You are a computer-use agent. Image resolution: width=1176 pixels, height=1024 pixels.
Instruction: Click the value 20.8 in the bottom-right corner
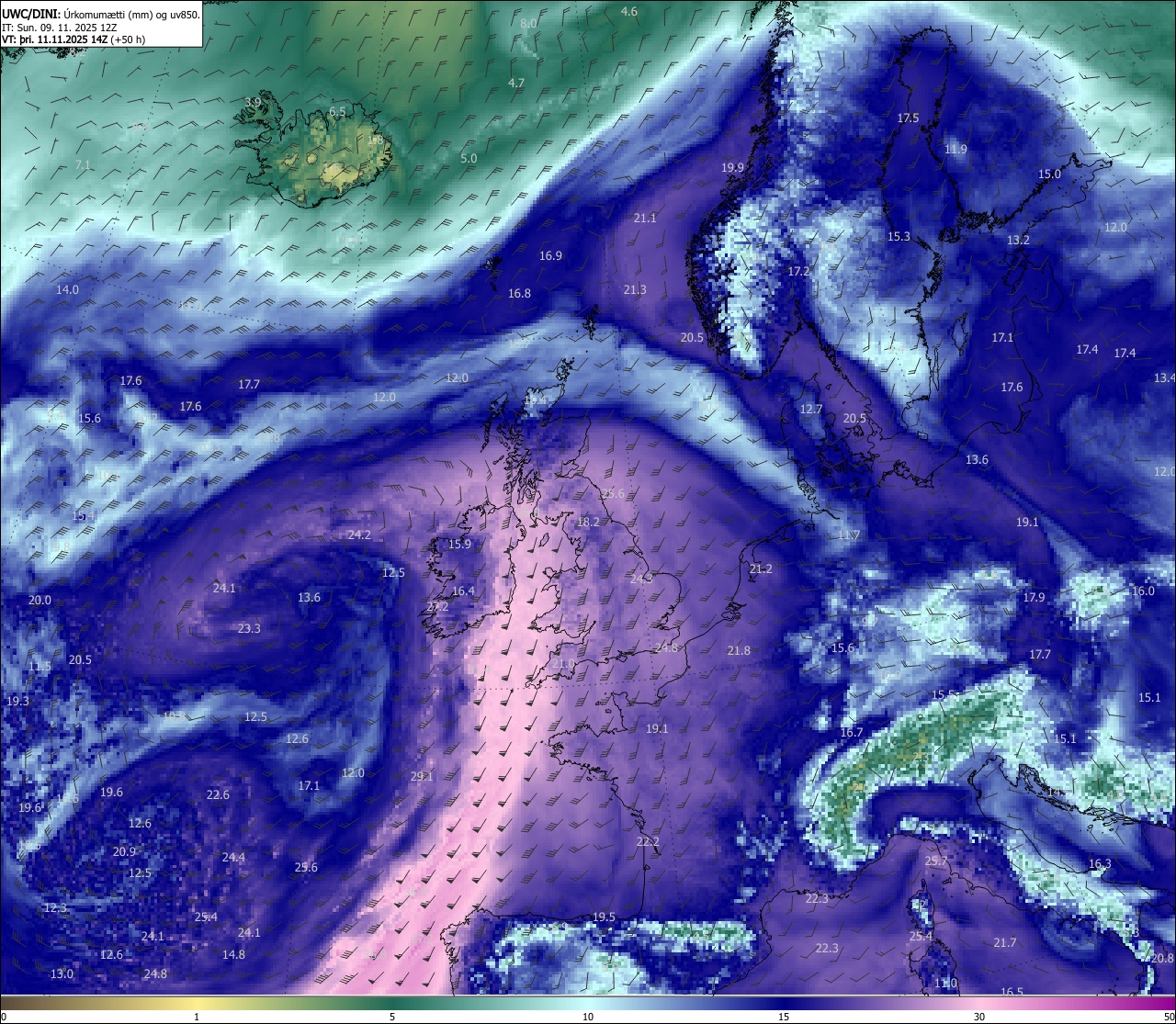[1162, 958]
